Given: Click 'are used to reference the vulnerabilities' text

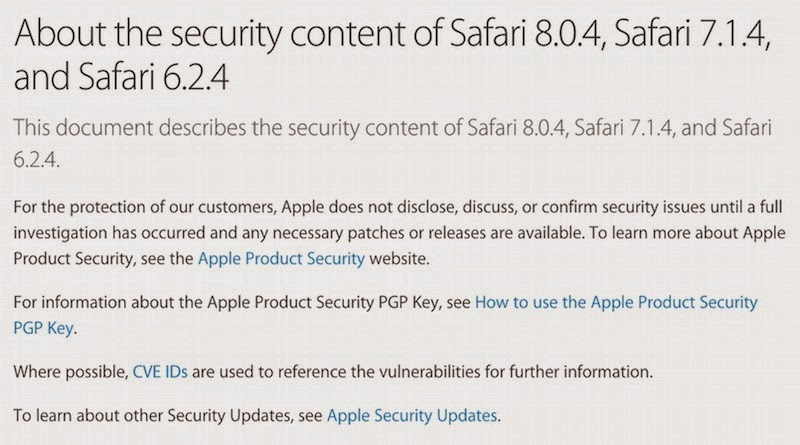Looking at the screenshot, I should [335, 372].
